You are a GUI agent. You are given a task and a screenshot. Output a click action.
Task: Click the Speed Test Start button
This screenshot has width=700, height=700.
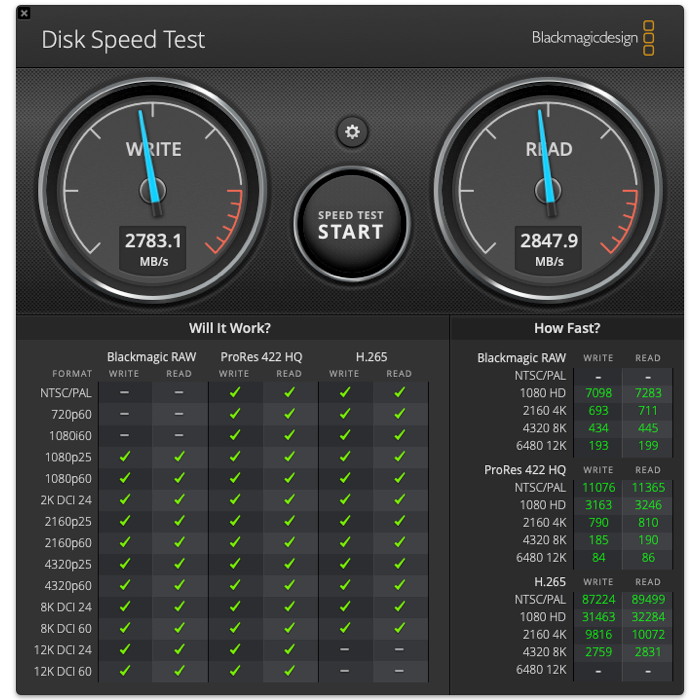[x=351, y=223]
